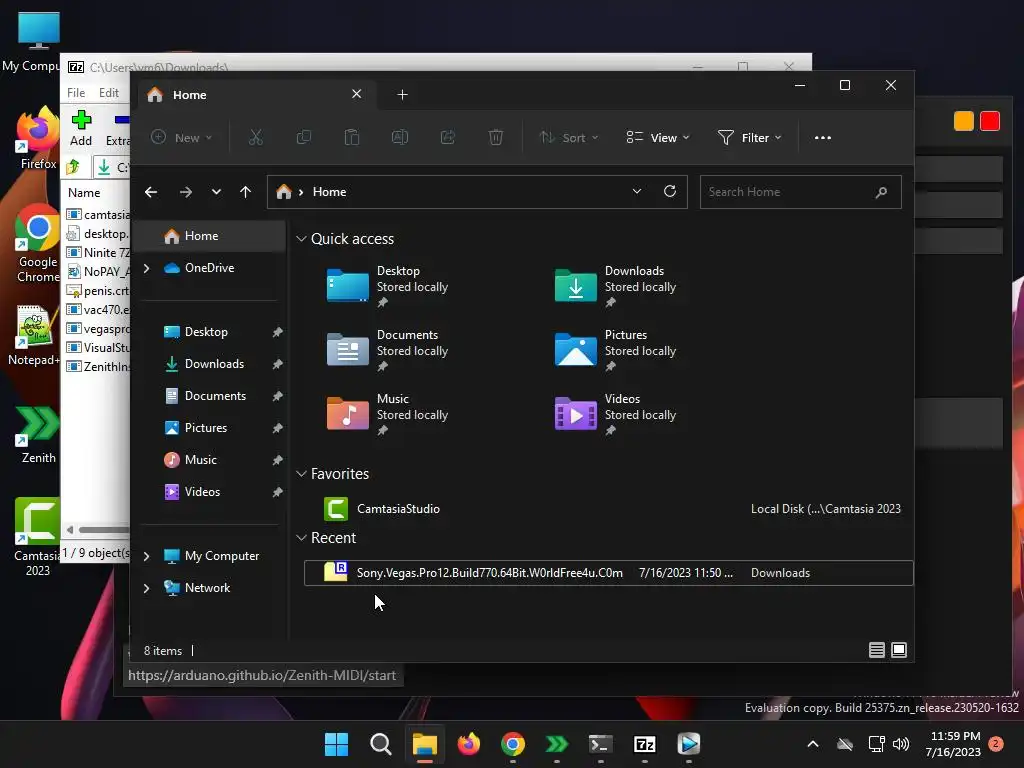This screenshot has height=768, width=1024.
Task: Show hidden system tray icons
Action: tap(813, 744)
